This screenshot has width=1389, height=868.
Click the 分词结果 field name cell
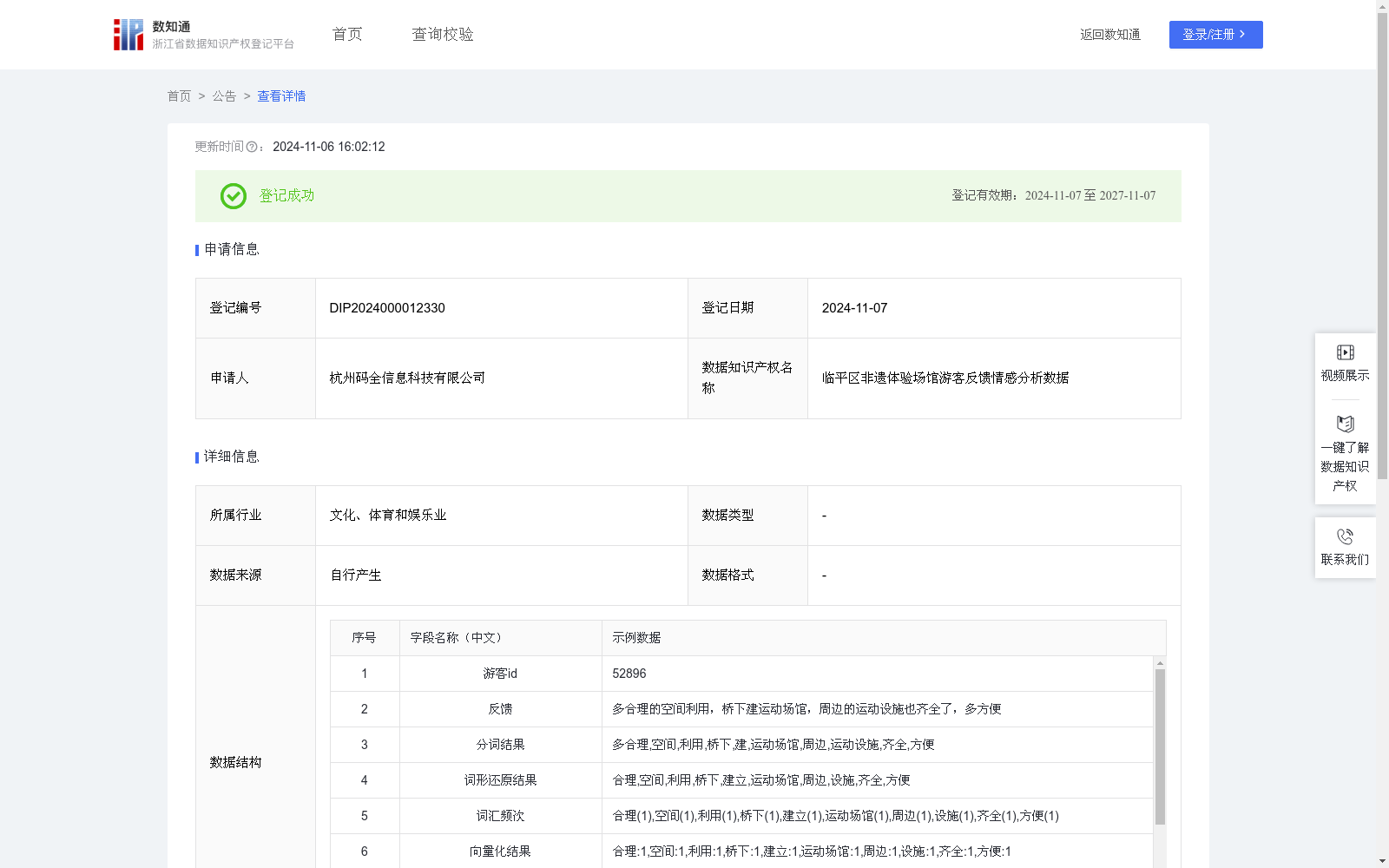pyautogui.click(x=501, y=745)
